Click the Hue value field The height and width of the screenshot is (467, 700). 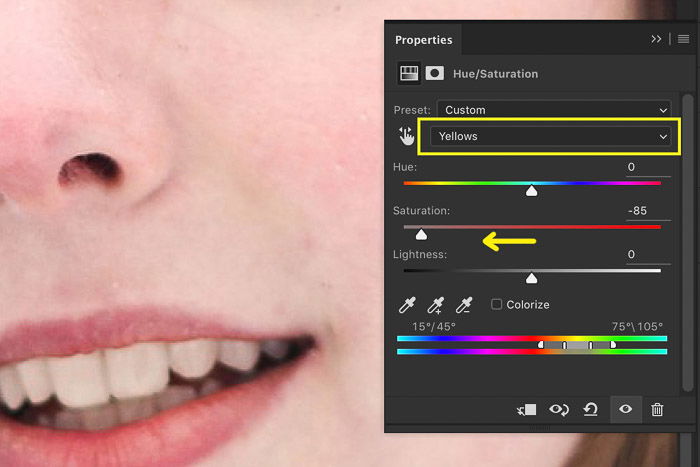click(648, 167)
